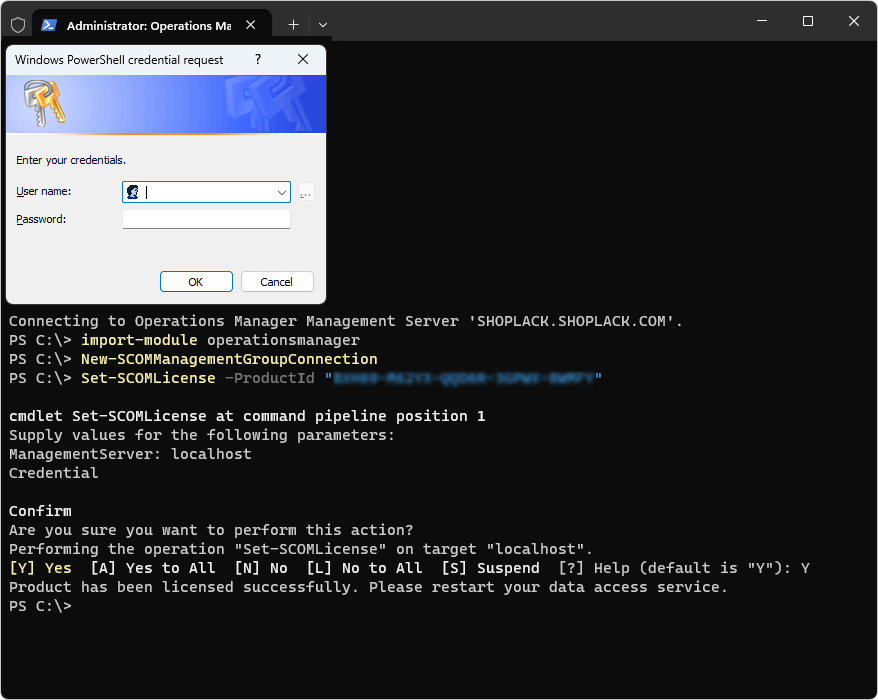
Task: Maximize the terminal window
Action: [x=808, y=21]
